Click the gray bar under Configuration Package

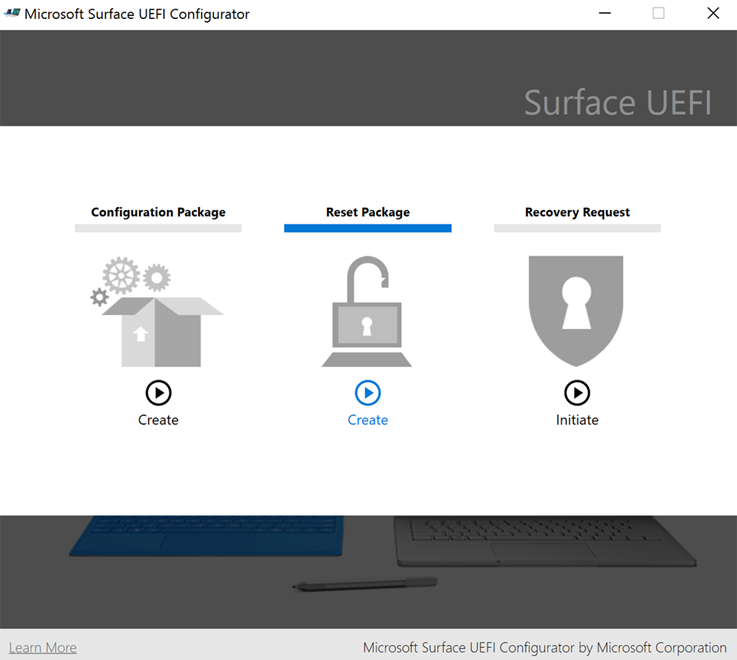pos(158,228)
